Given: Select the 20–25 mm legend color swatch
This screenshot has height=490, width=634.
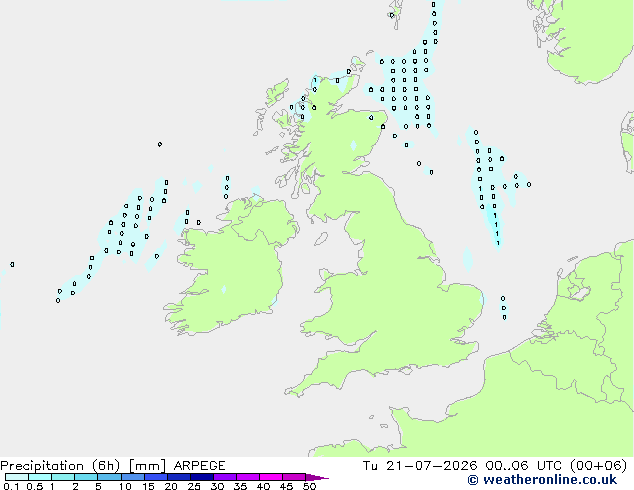Looking at the screenshot, I should tap(179, 477).
